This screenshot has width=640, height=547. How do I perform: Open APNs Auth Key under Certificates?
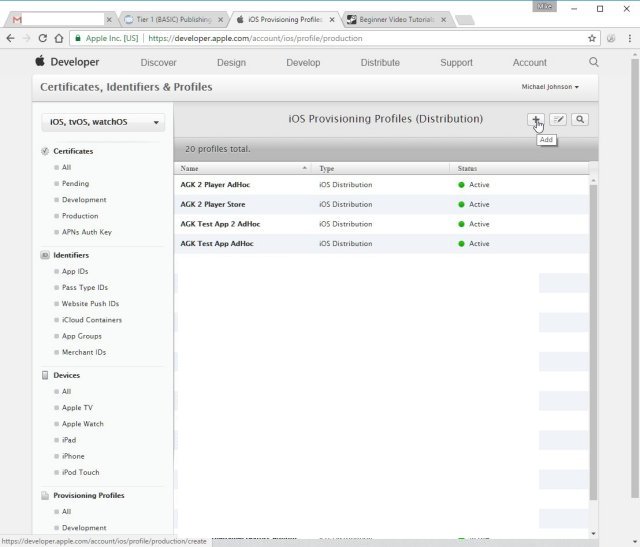87,232
